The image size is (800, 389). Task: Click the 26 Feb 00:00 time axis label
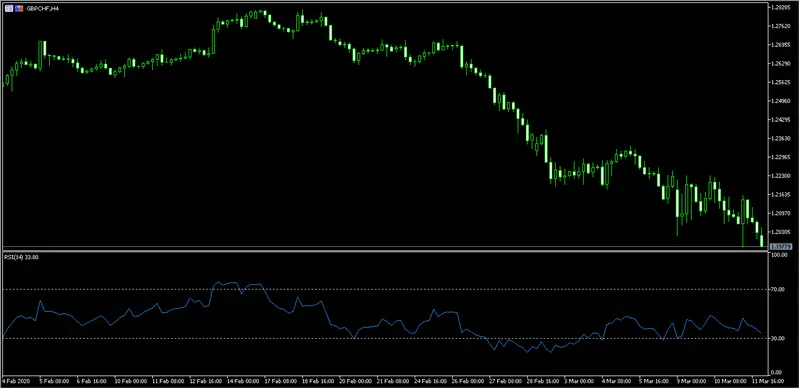[468, 381]
